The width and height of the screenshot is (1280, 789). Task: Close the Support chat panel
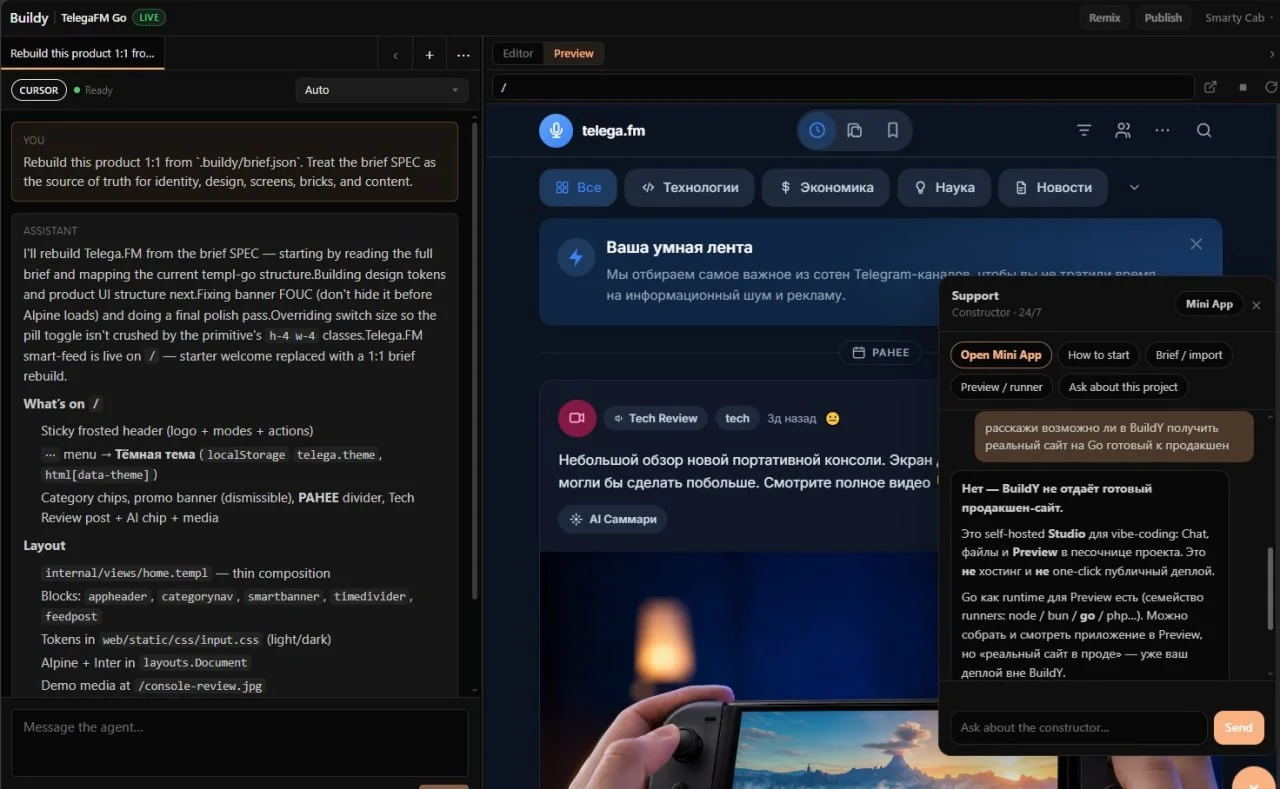[1256, 305]
